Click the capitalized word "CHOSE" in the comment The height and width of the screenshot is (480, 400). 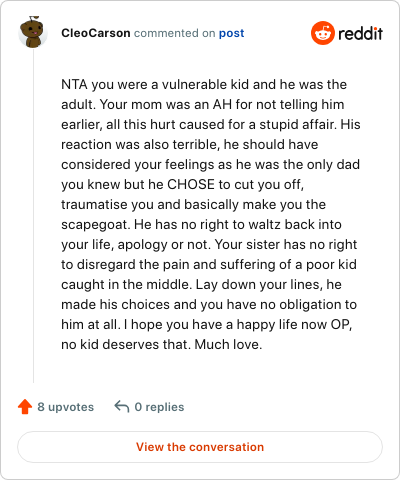coord(191,184)
